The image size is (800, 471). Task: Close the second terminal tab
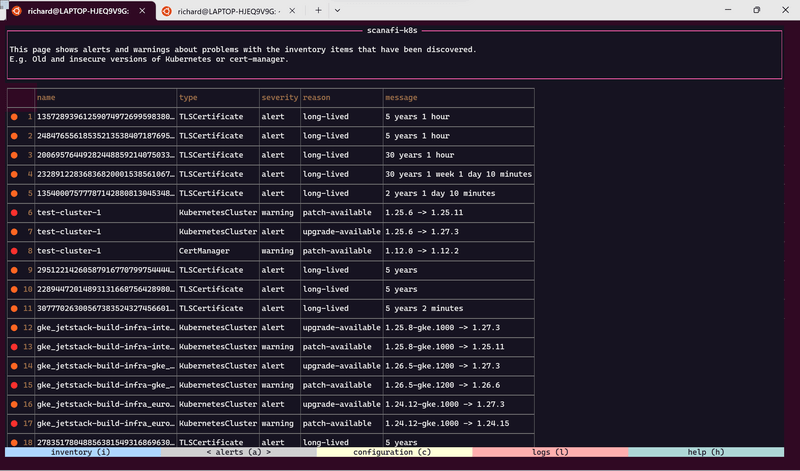[x=292, y=11]
